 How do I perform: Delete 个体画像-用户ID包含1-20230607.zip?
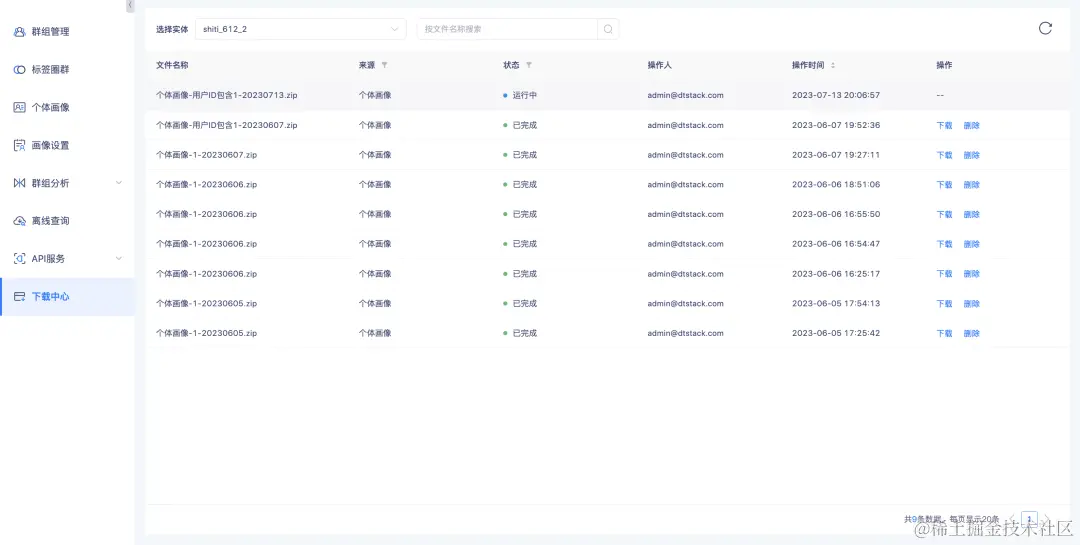tap(971, 125)
